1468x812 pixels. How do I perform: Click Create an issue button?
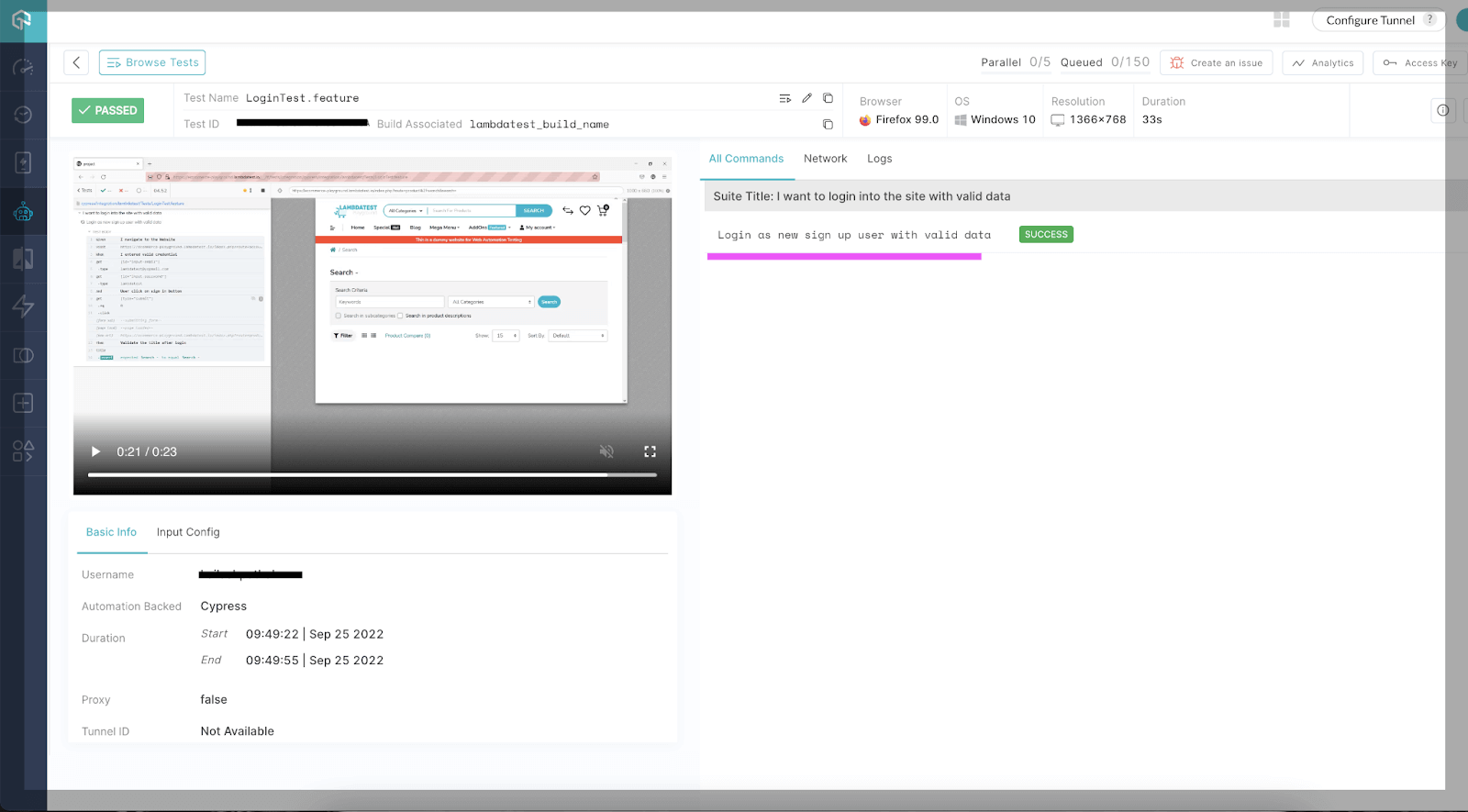1216,62
